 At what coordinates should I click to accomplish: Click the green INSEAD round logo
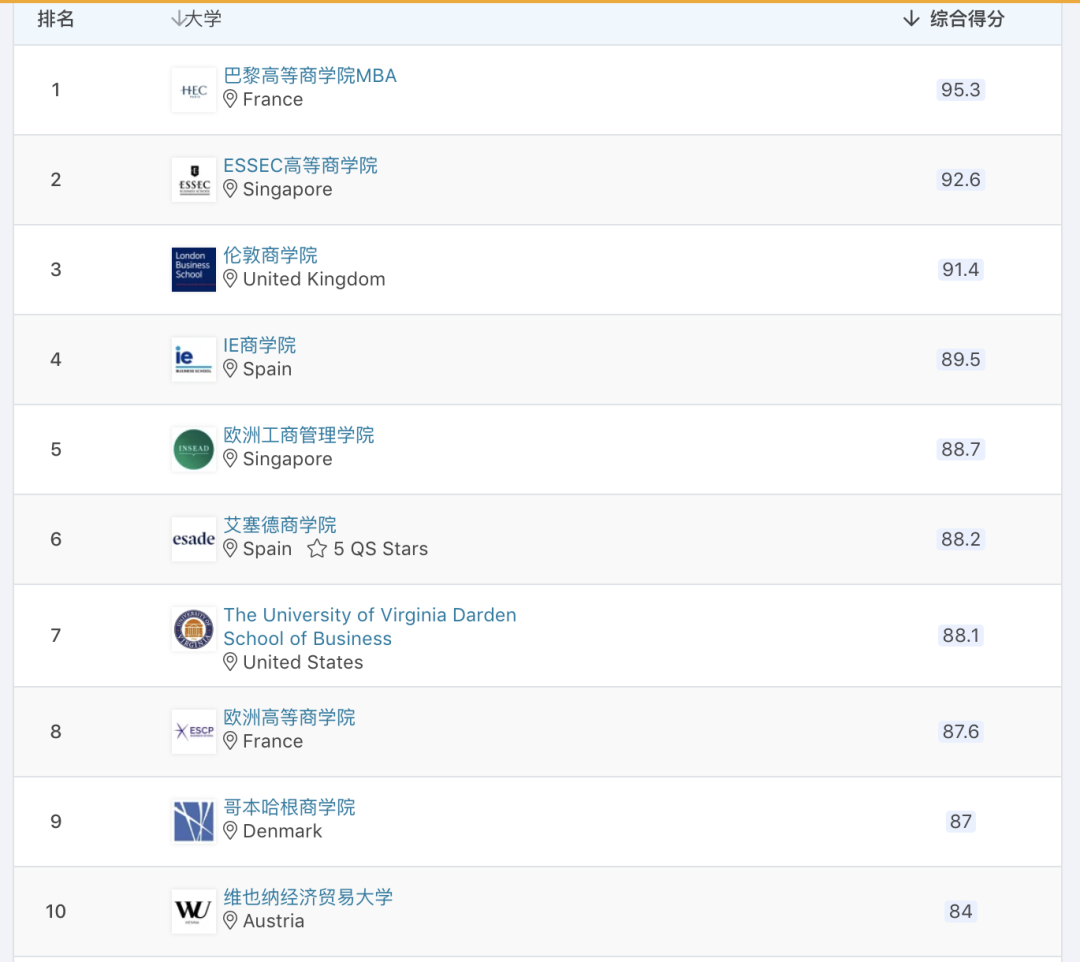193,450
